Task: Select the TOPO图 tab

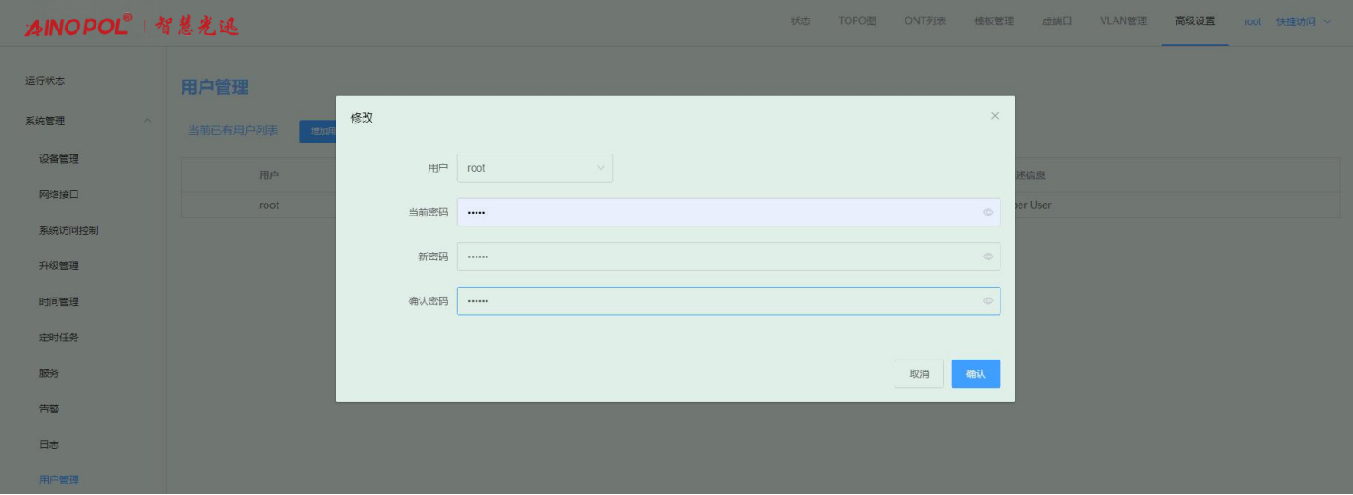Action: coord(856,22)
